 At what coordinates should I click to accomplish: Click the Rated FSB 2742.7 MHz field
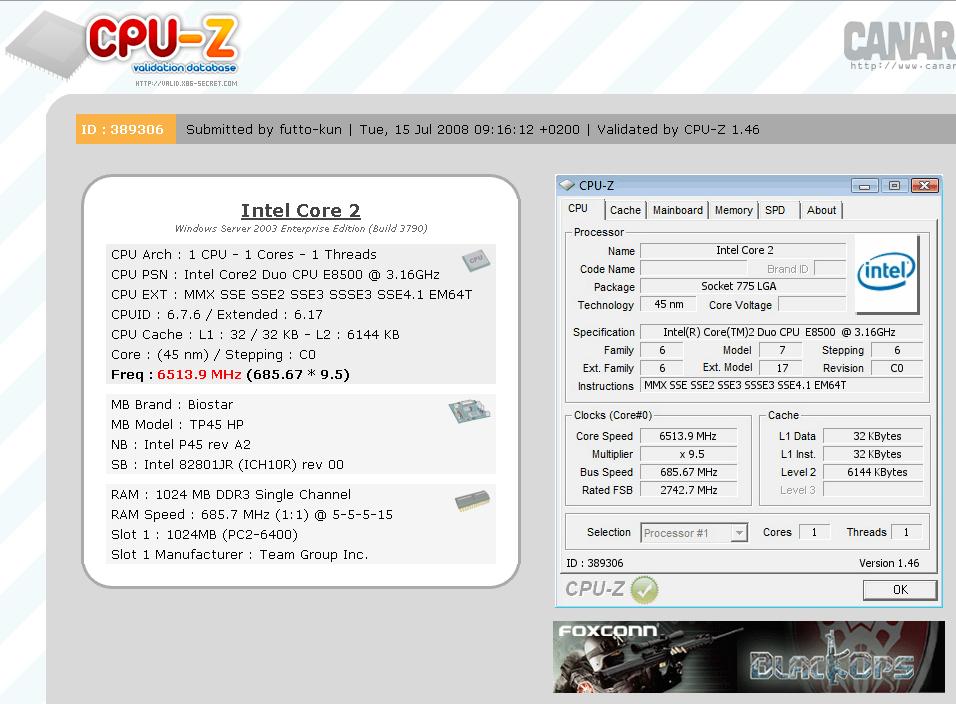click(x=688, y=489)
